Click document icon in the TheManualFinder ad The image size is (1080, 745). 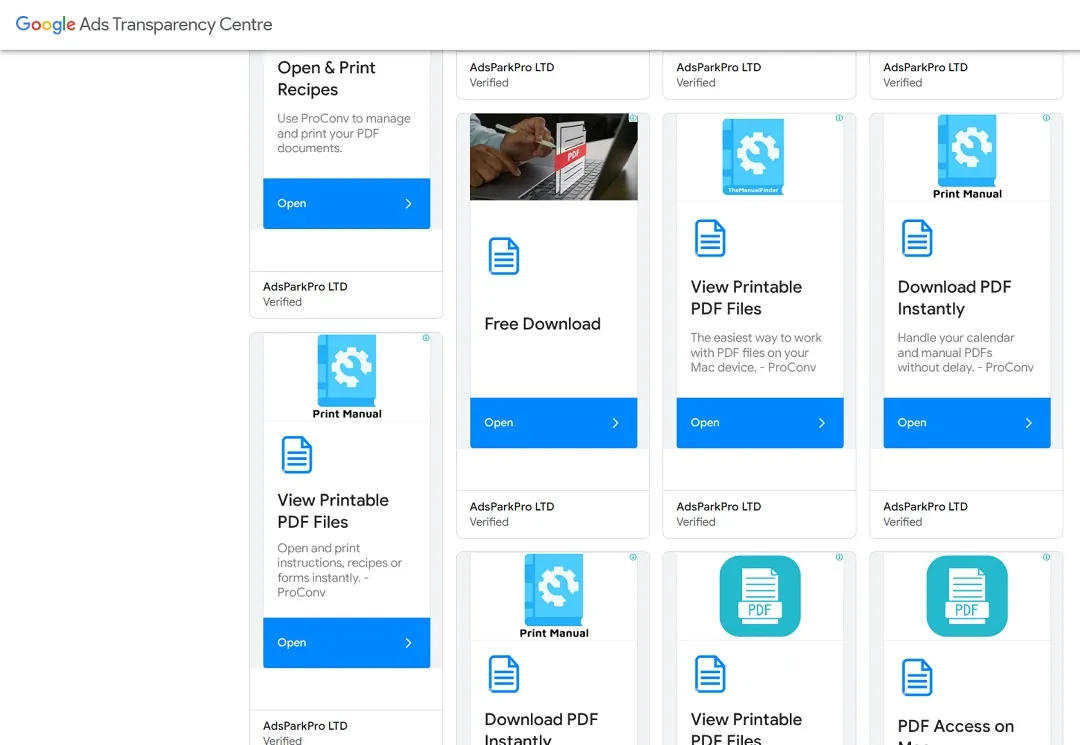(x=710, y=238)
